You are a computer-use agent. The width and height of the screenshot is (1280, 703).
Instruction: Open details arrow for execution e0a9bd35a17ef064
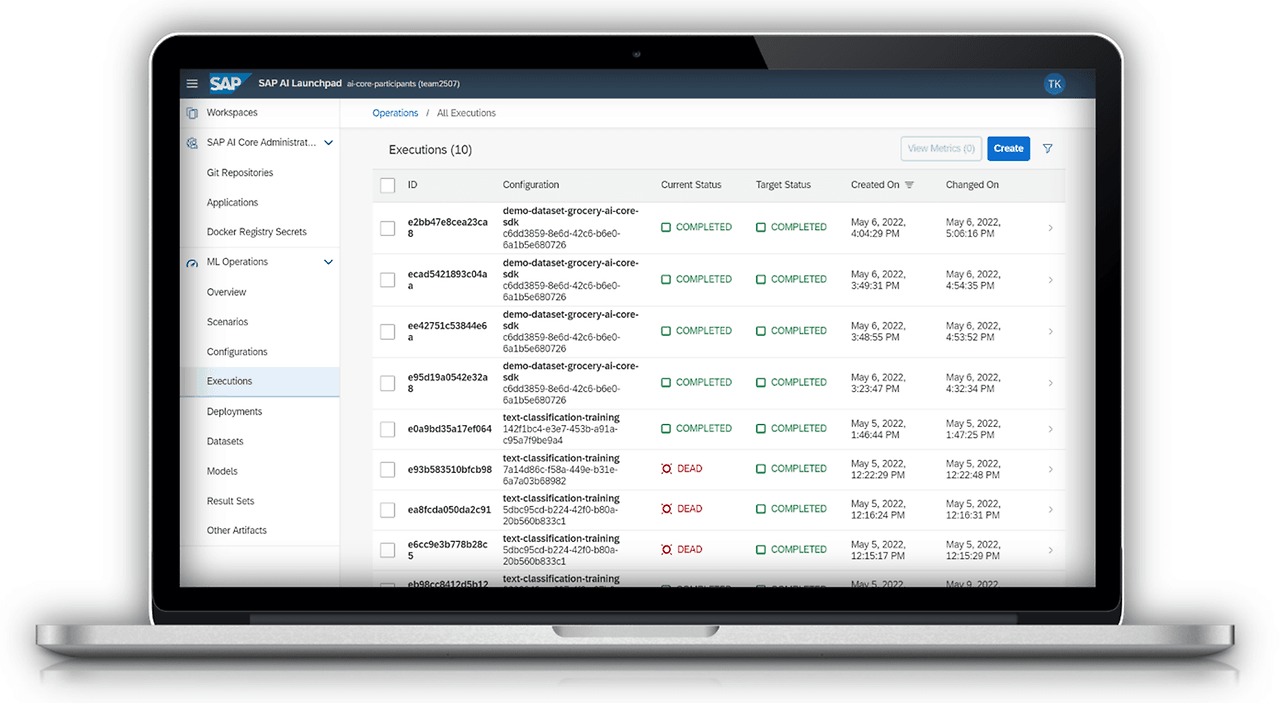tap(1050, 429)
